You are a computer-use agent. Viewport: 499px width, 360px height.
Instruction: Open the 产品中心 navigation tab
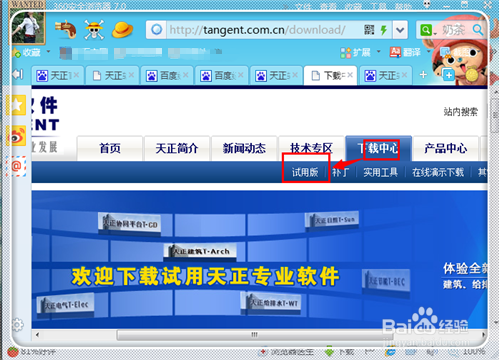point(446,148)
